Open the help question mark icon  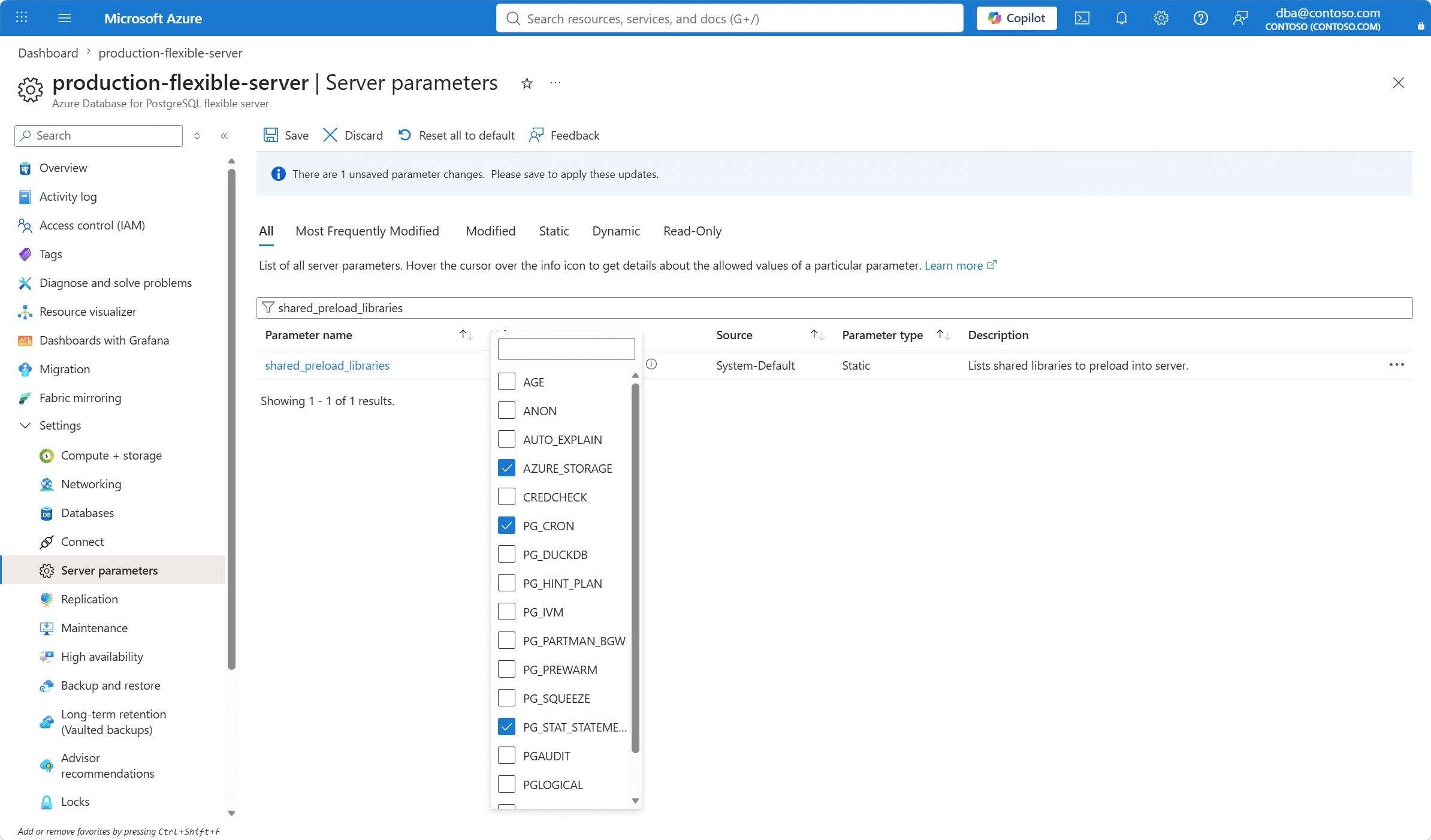[x=1201, y=18]
